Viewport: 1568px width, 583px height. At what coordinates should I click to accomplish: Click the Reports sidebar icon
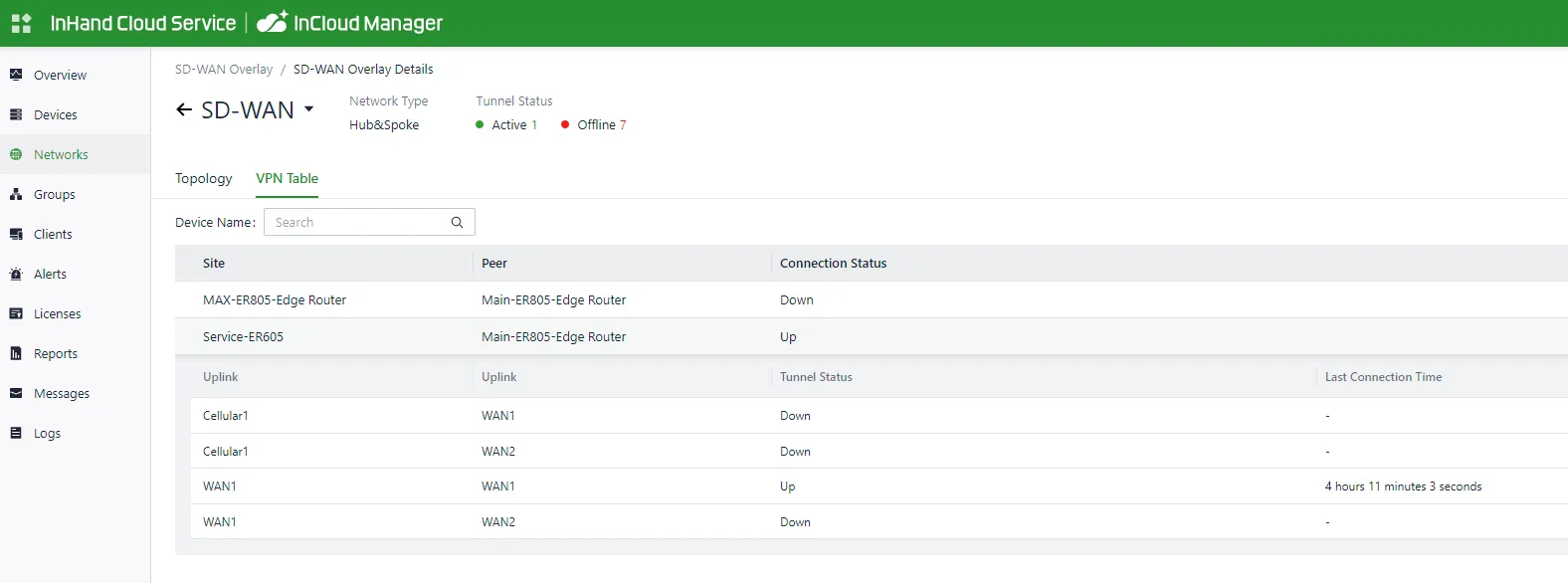click(16, 353)
